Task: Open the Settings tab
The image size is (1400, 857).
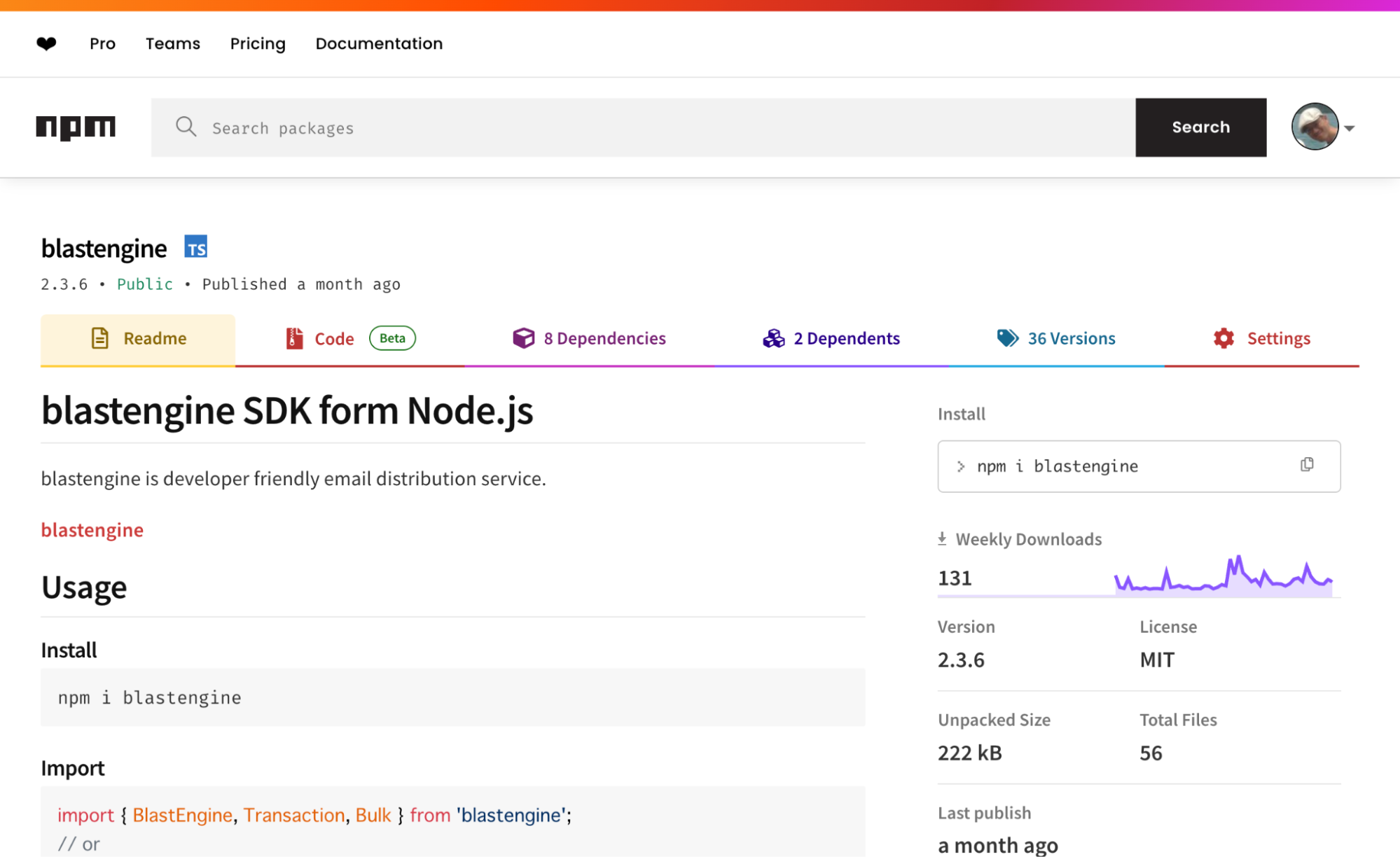Action: [x=1262, y=340]
